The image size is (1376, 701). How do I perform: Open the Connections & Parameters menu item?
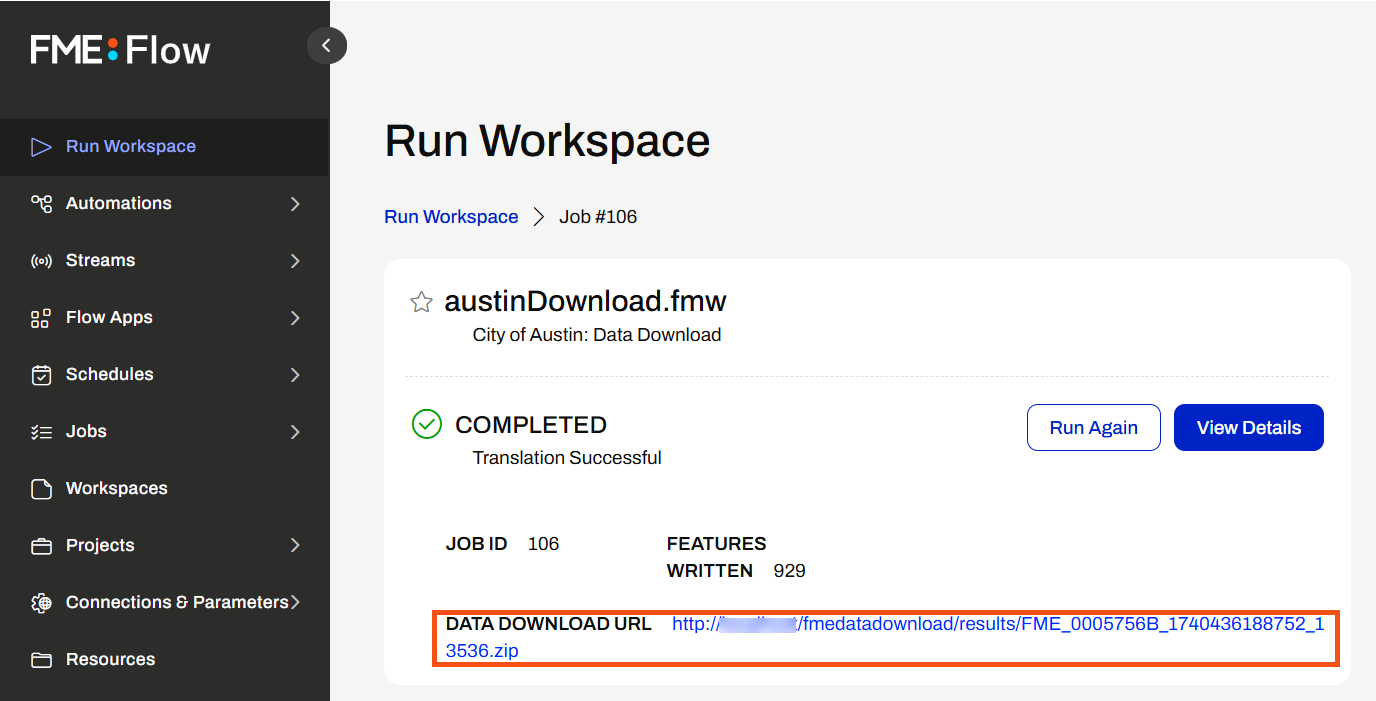164,603
